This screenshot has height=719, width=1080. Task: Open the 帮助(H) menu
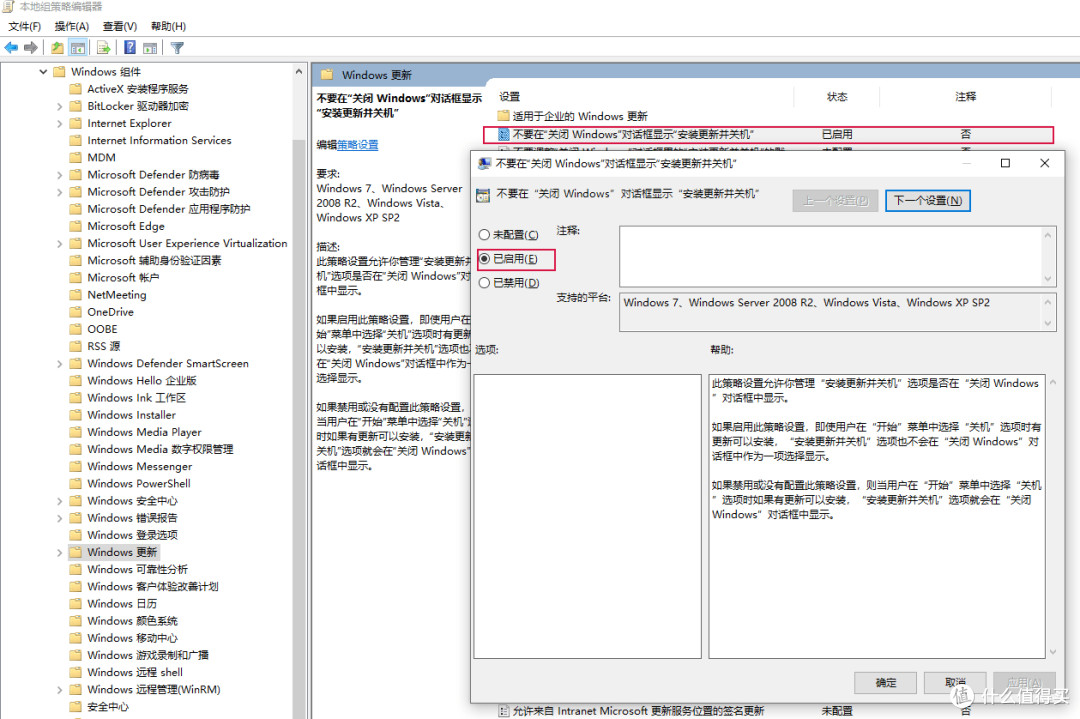click(168, 26)
